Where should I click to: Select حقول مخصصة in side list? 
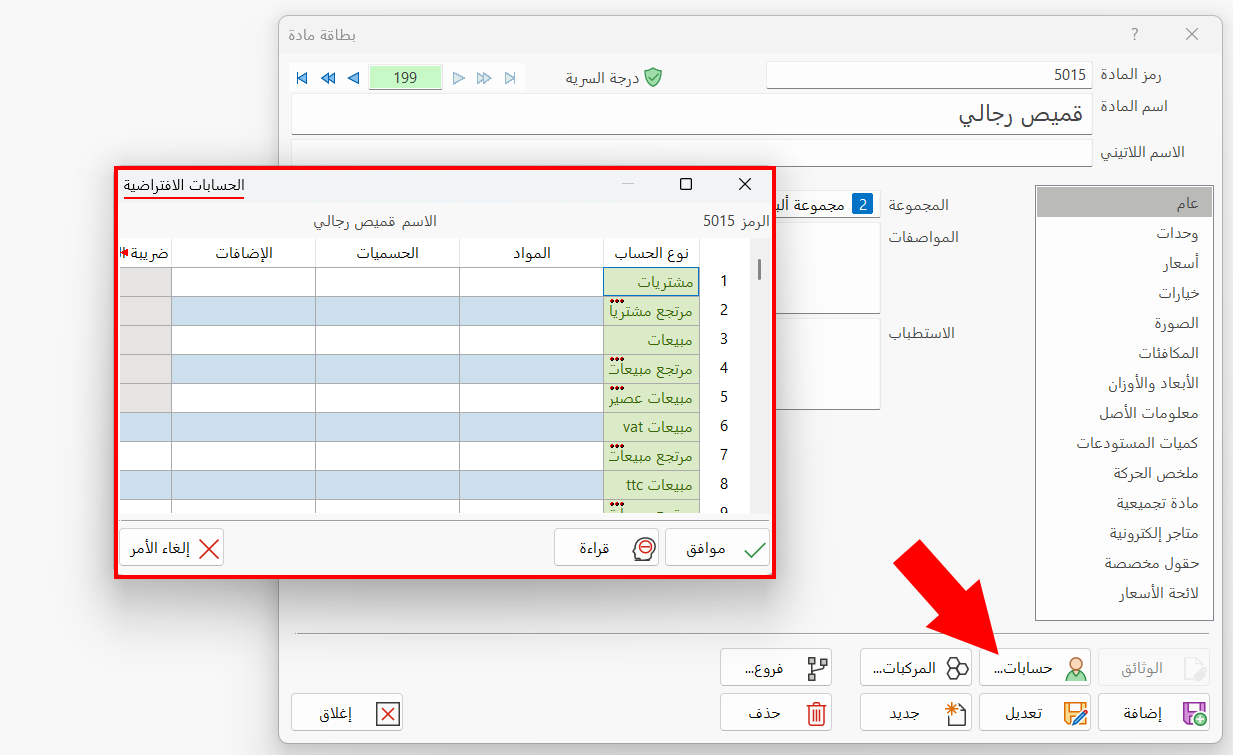(1124, 563)
